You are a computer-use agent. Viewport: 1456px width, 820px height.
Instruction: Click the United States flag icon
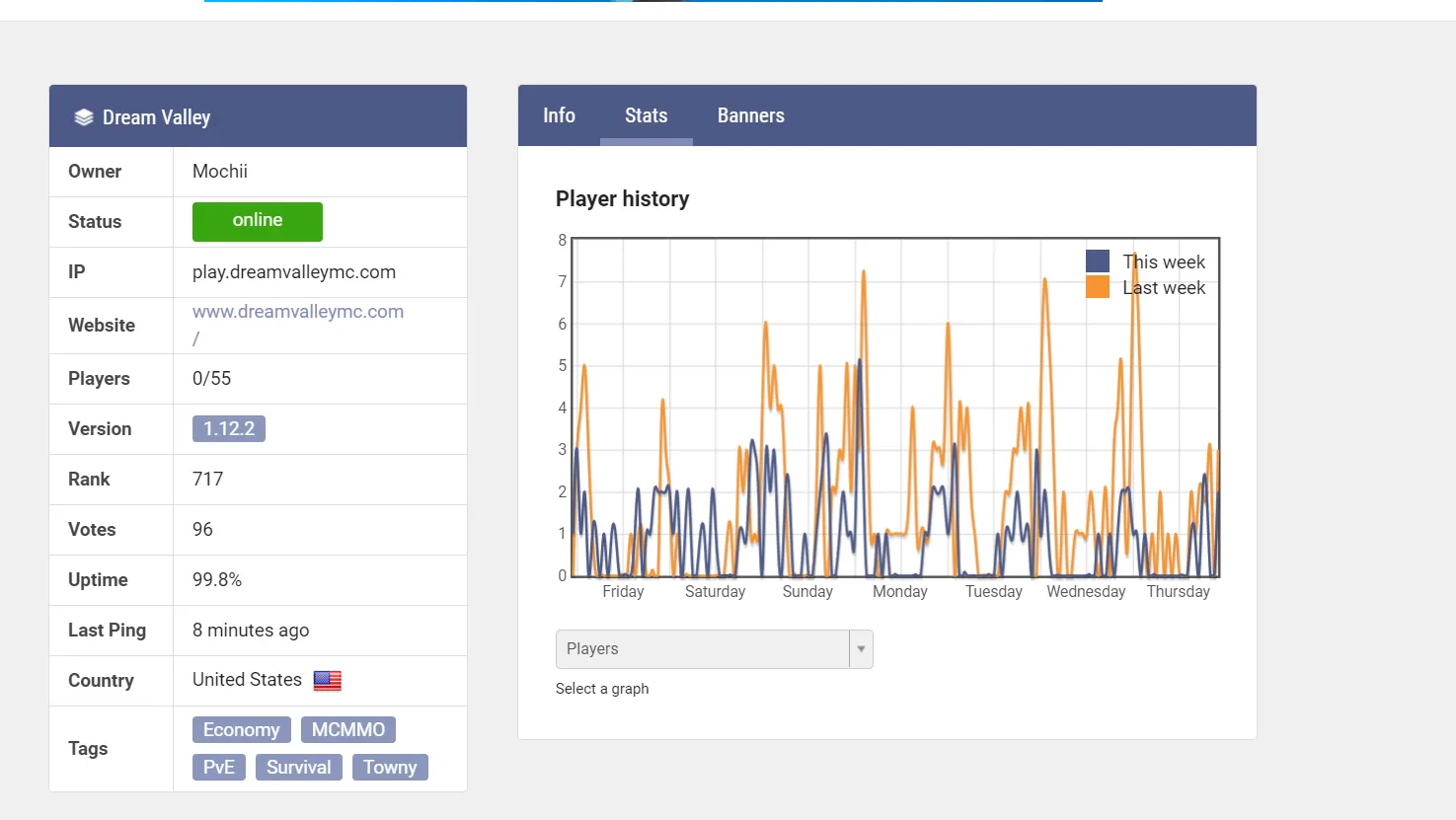pyautogui.click(x=328, y=681)
